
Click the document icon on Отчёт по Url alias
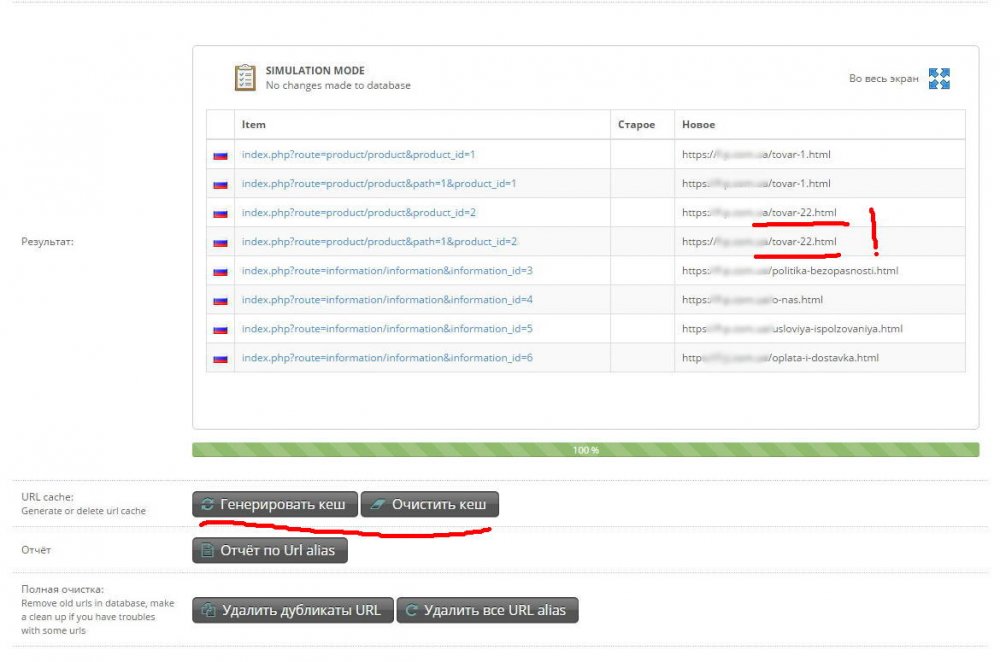207,550
